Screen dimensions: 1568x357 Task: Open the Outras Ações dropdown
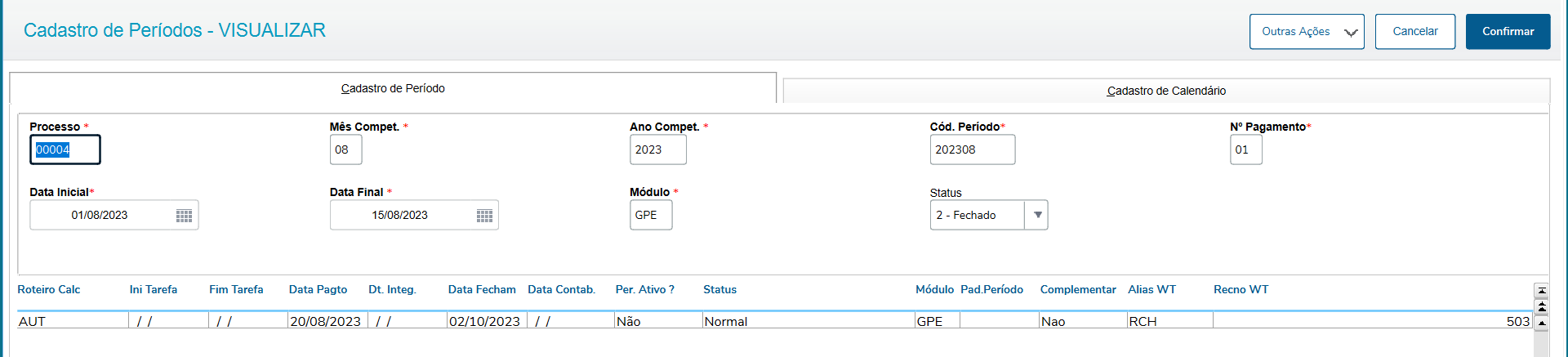point(1306,32)
